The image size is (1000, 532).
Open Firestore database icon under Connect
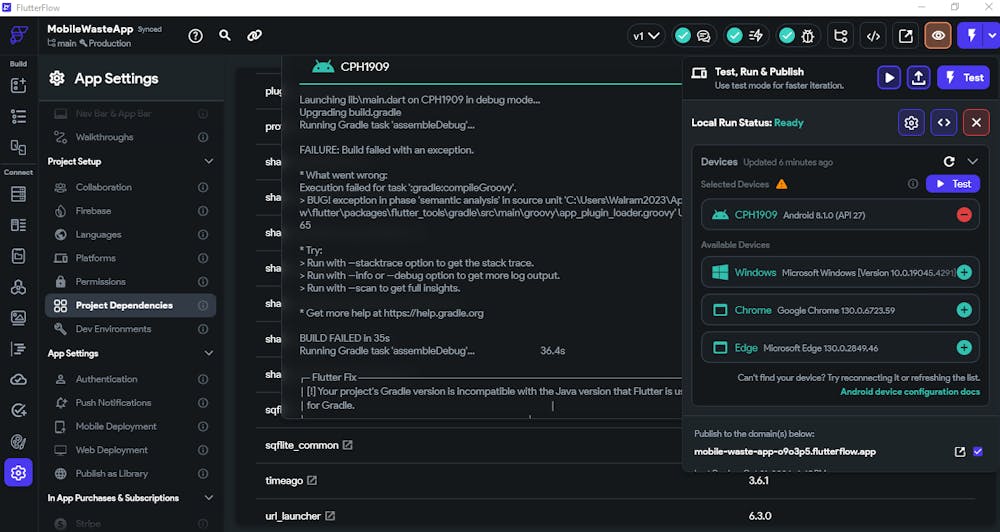coord(18,194)
